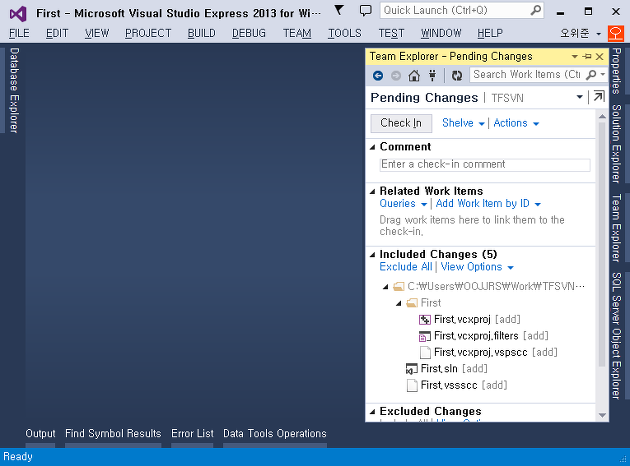Select First.vcxproj.filters file icon
Viewport: 630px width, 466px height.
(425, 336)
